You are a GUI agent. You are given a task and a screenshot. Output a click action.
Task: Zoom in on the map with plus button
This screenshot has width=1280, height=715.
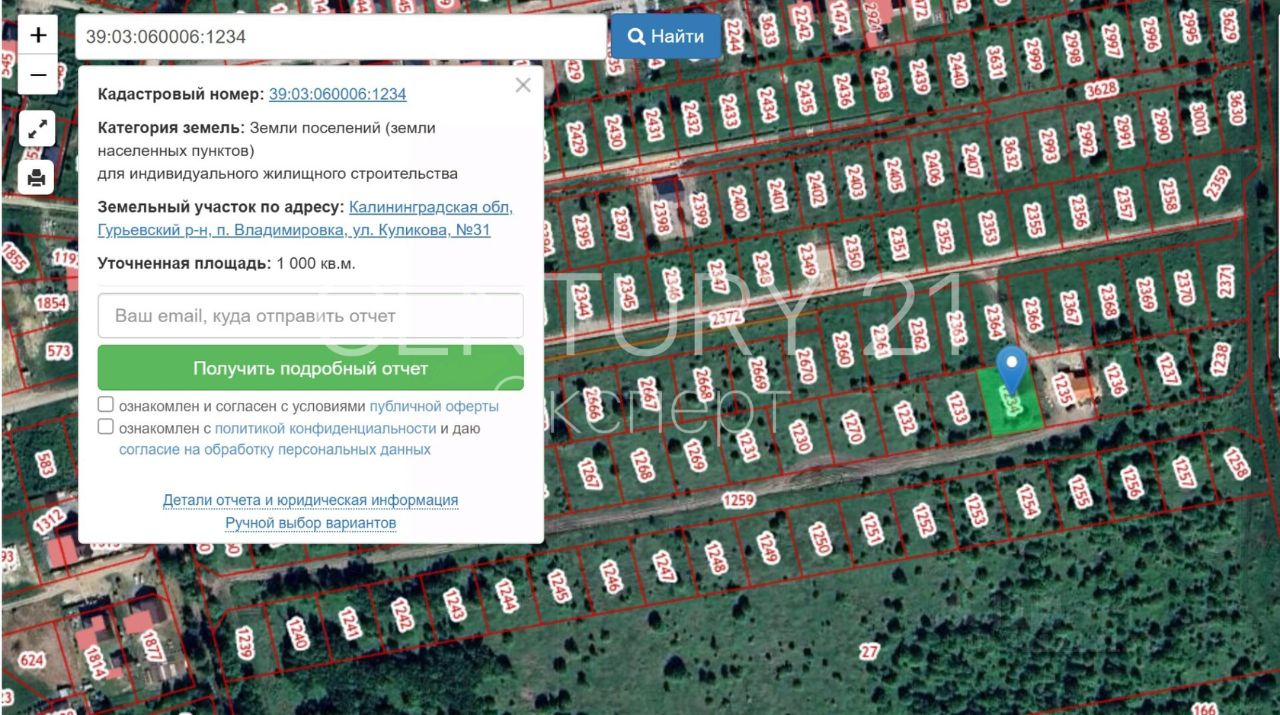(38, 36)
